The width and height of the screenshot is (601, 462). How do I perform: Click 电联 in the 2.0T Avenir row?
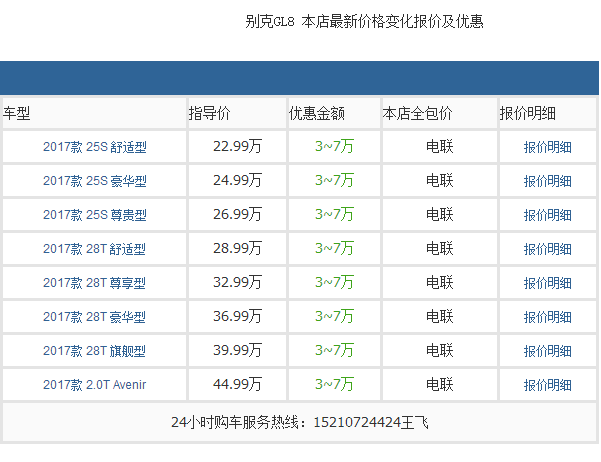click(440, 384)
